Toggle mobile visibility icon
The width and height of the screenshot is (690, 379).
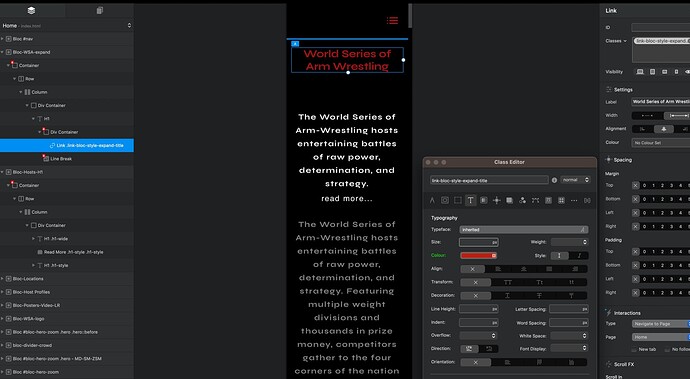pyautogui.click(x=676, y=72)
